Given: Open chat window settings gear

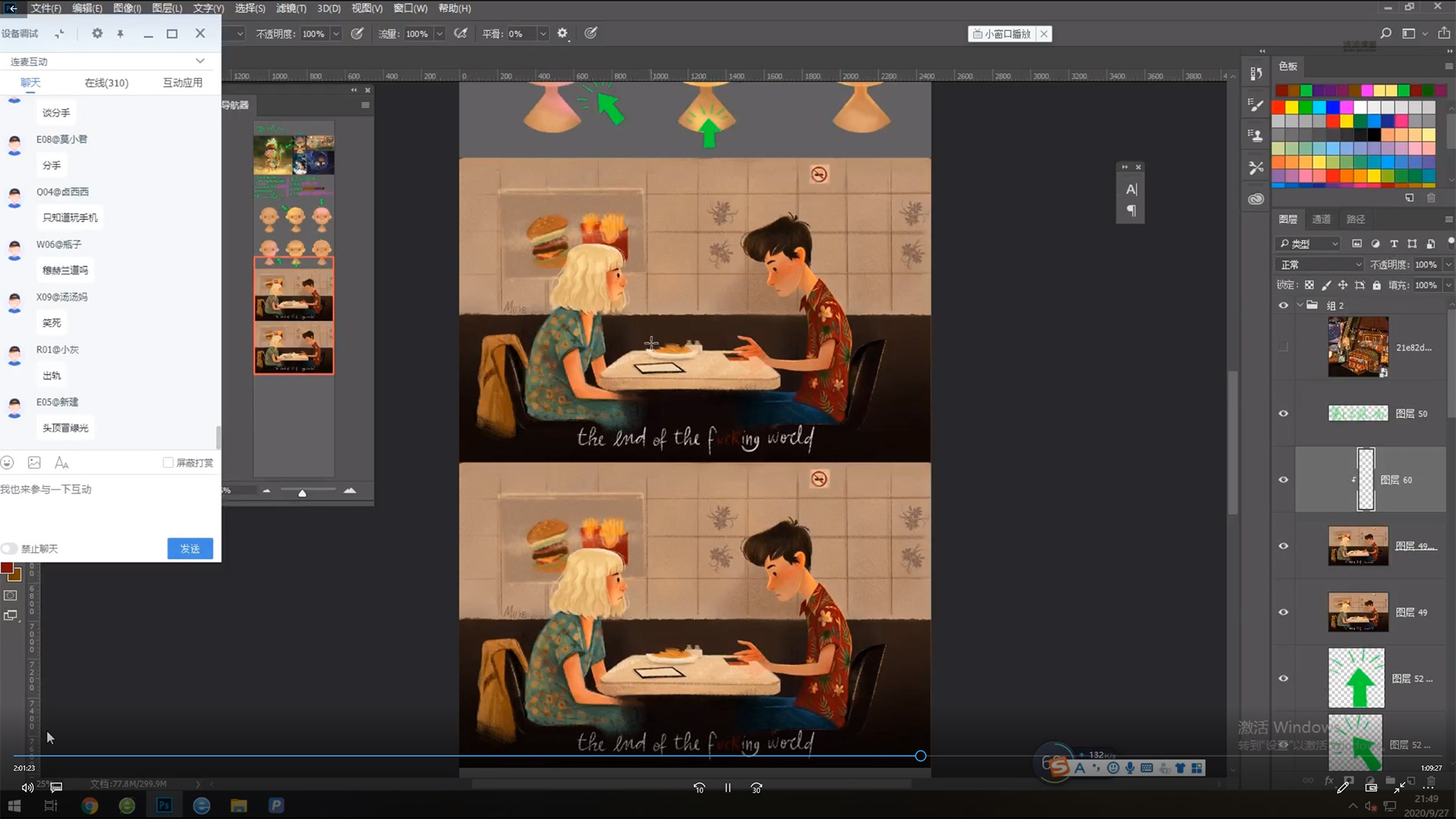Looking at the screenshot, I should tap(97, 33).
